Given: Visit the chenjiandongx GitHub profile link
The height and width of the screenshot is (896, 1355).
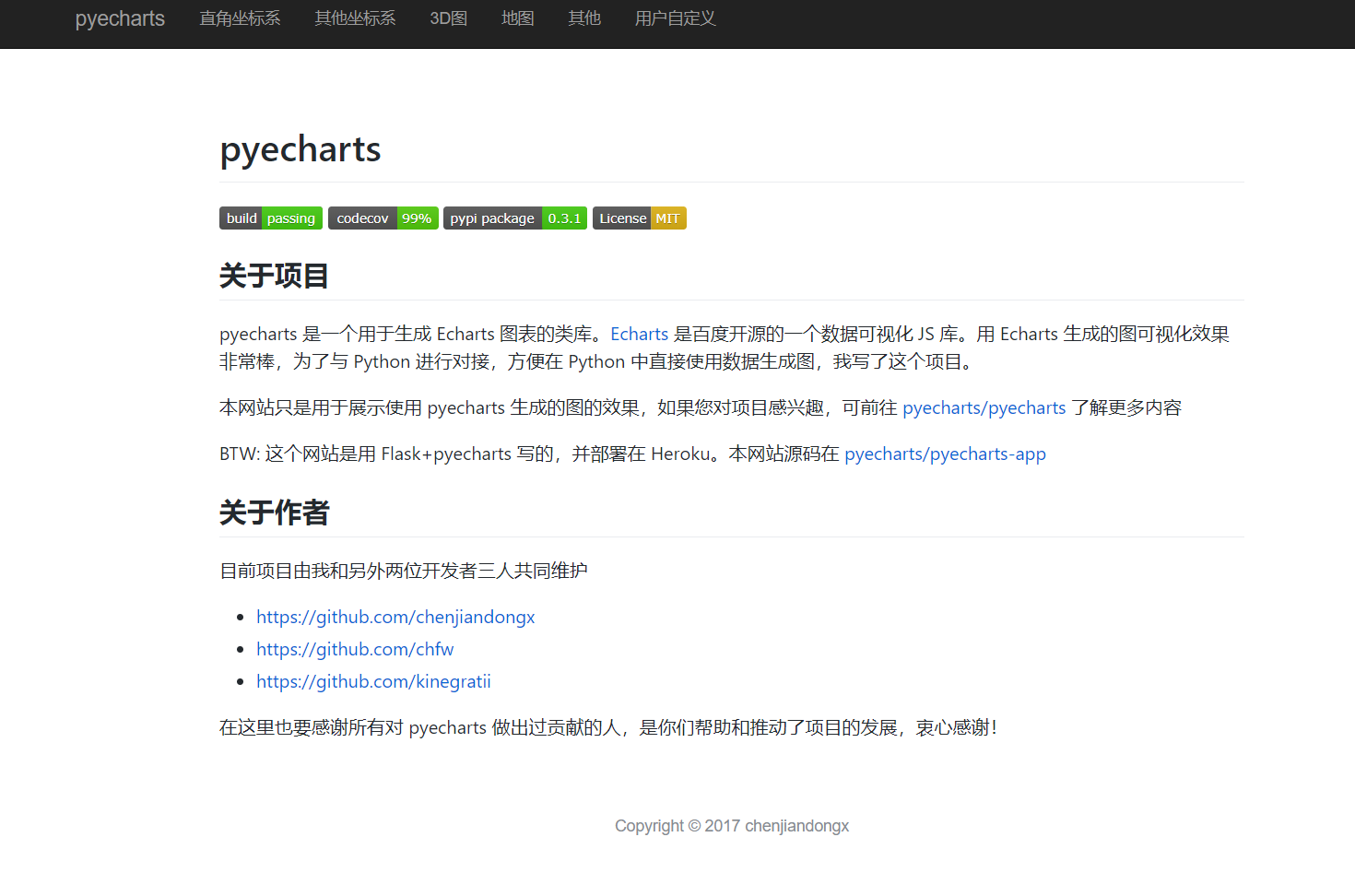Looking at the screenshot, I should tap(395, 617).
